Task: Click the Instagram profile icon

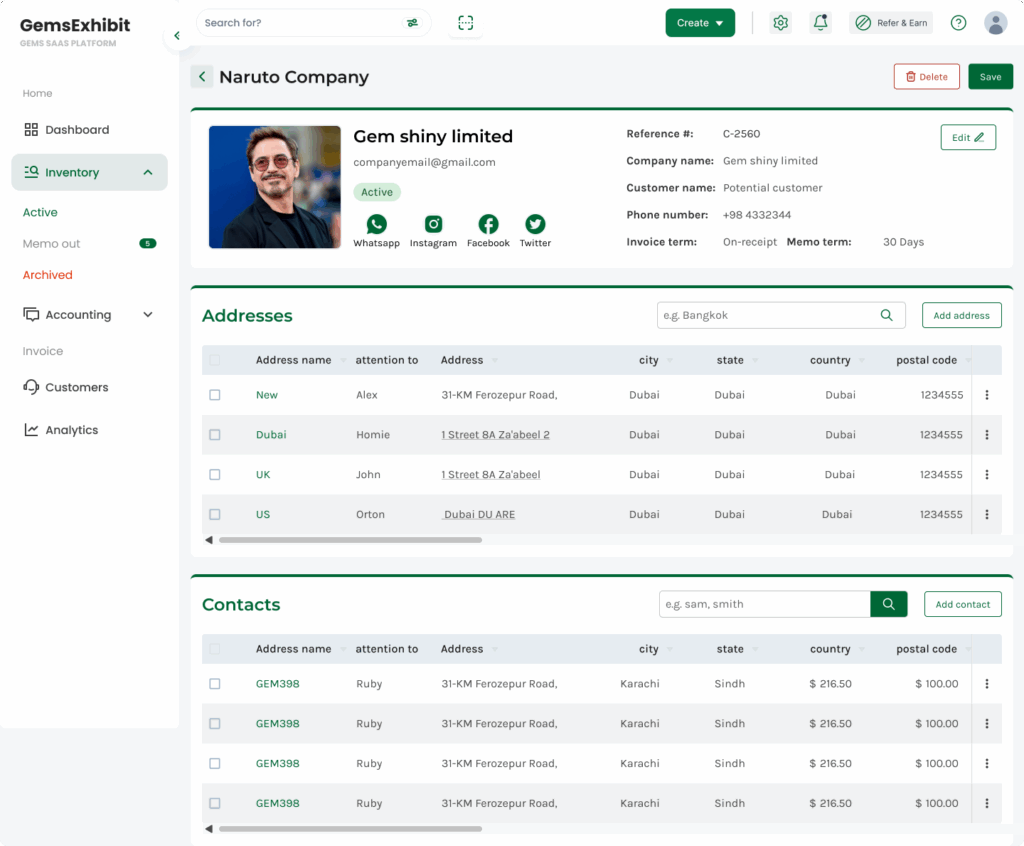Action: tap(433, 225)
